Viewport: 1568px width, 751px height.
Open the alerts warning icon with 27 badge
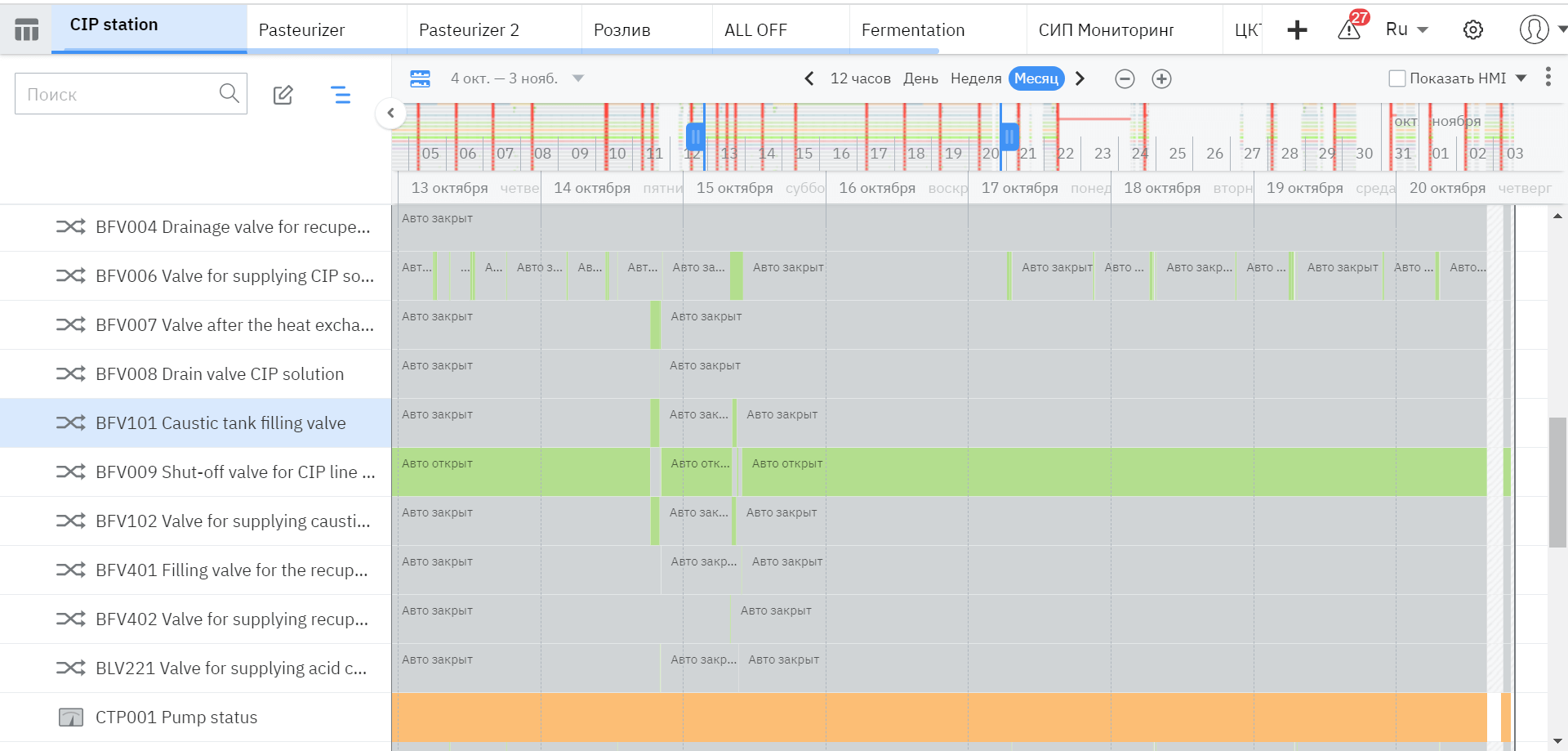(x=1349, y=29)
